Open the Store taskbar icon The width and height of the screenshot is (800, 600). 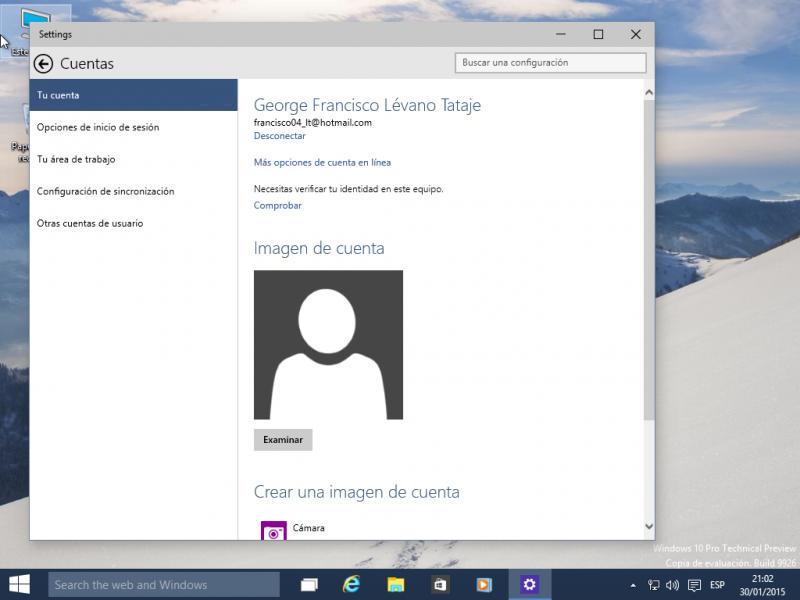click(439, 585)
